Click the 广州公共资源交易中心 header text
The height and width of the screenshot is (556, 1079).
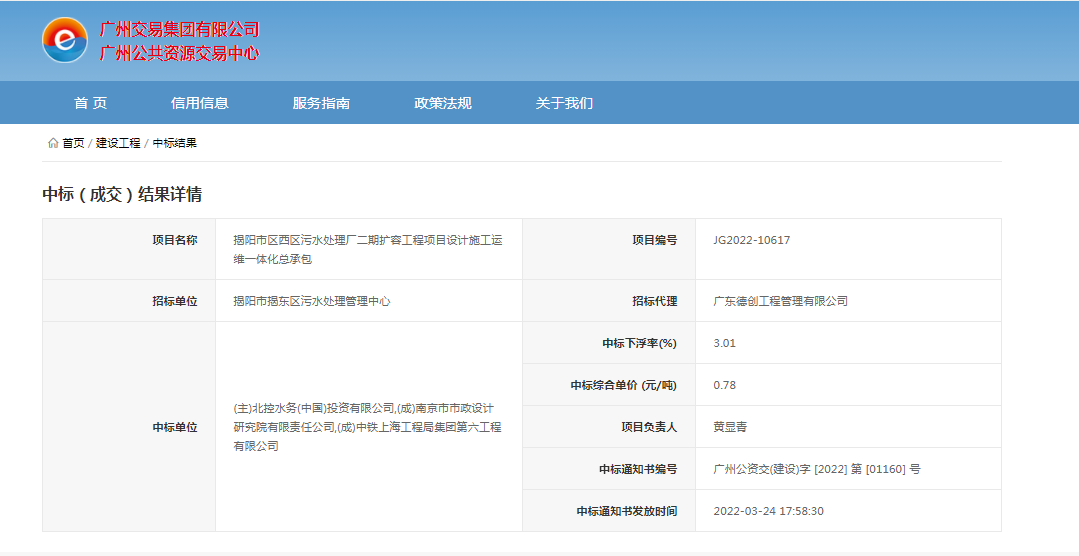(x=179, y=53)
